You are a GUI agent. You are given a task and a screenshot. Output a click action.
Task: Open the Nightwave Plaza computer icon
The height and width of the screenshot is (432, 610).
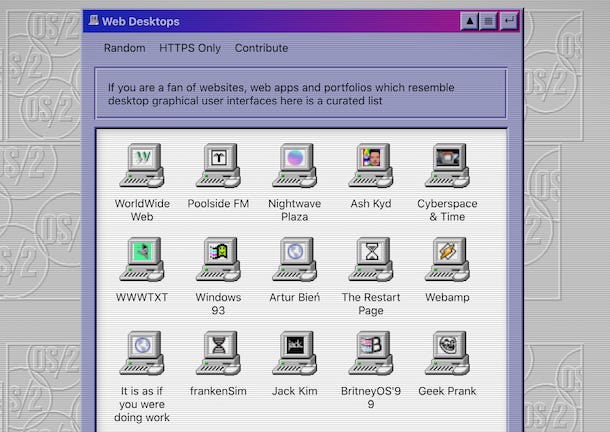click(x=294, y=165)
